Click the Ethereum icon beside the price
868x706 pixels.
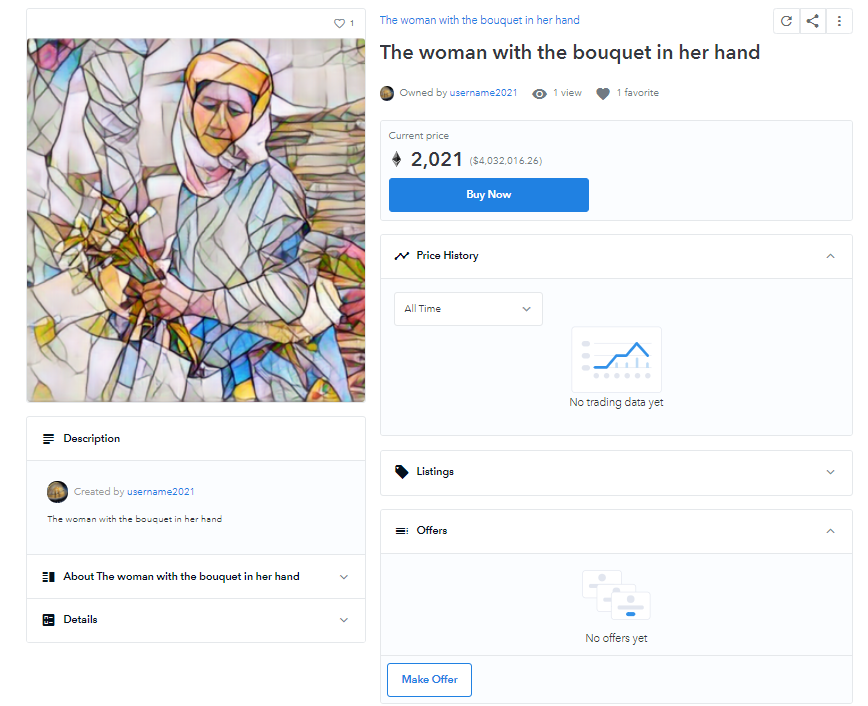point(396,159)
